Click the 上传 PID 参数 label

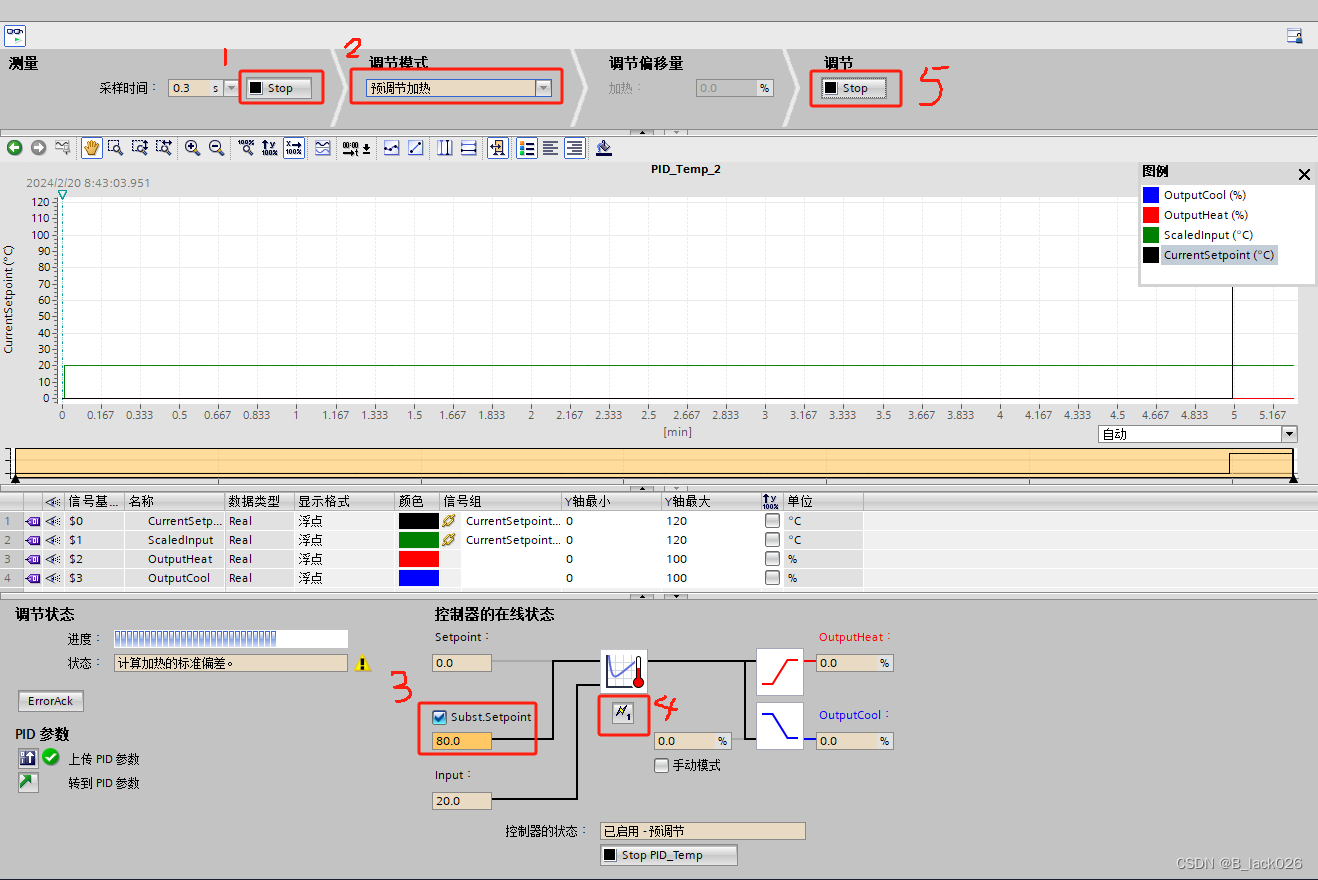coord(104,759)
